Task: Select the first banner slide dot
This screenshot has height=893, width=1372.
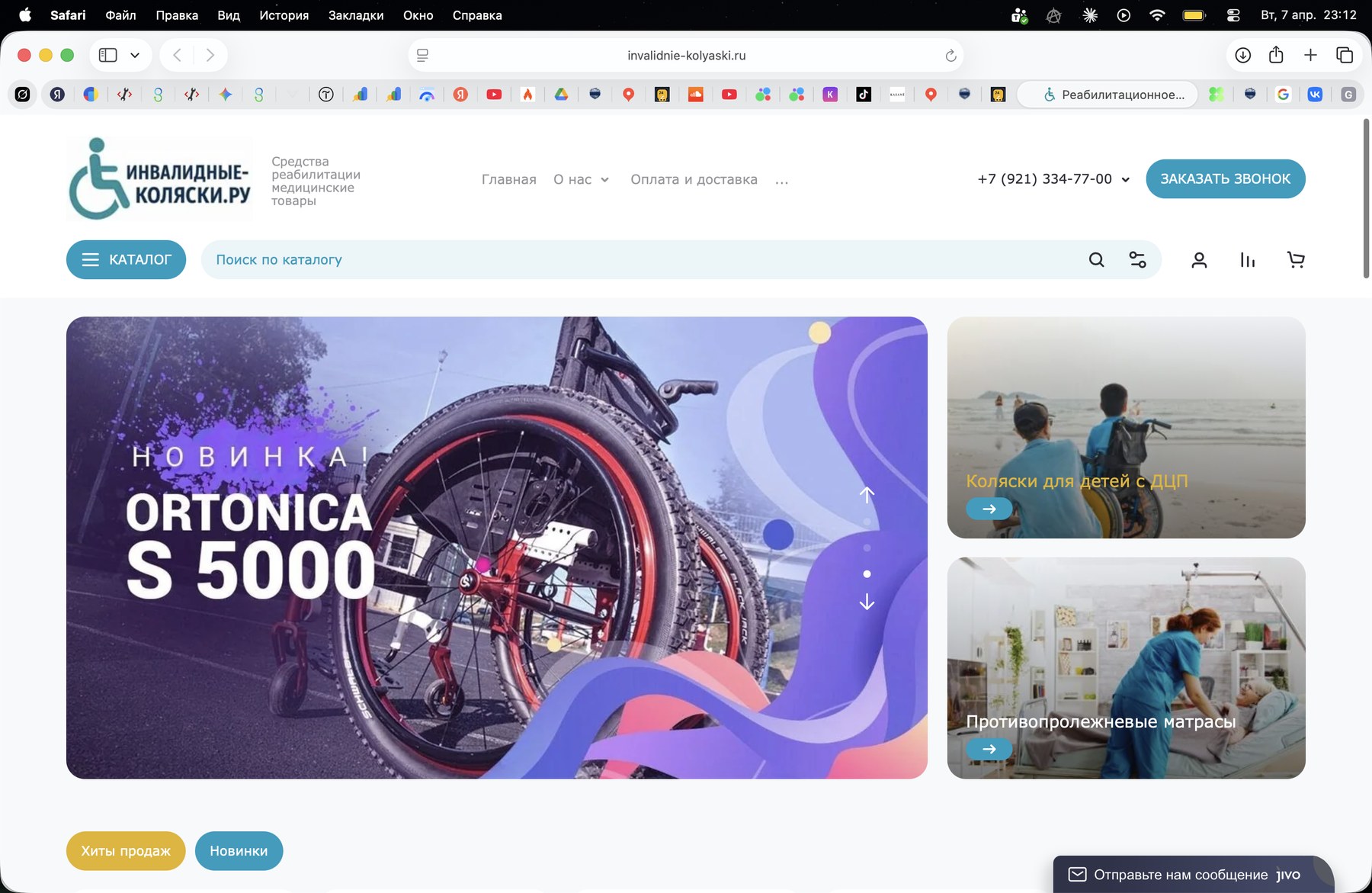Action: [867, 522]
